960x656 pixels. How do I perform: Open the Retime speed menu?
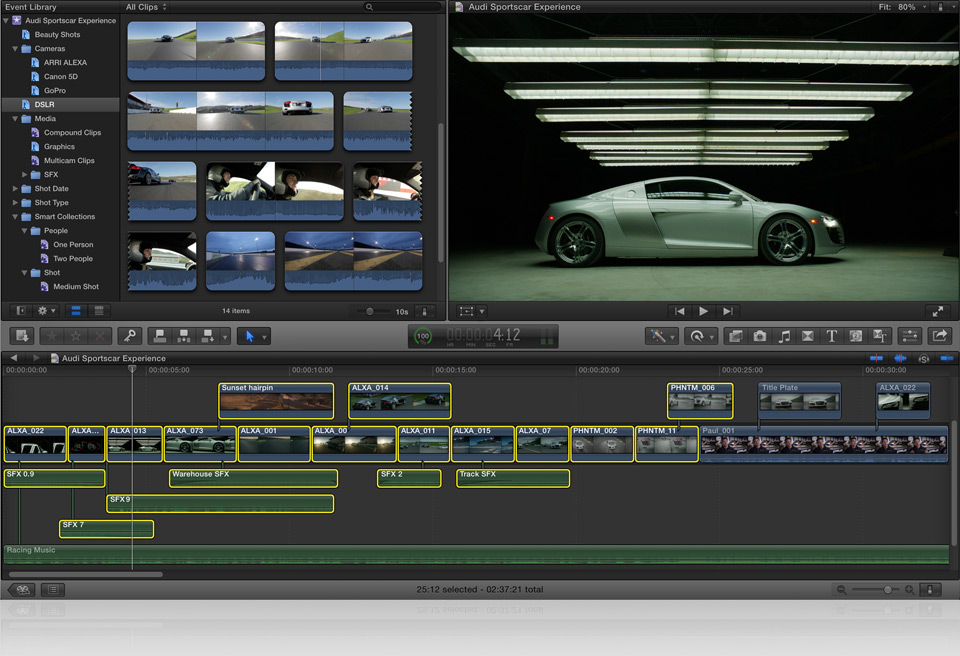pyautogui.click(x=700, y=336)
